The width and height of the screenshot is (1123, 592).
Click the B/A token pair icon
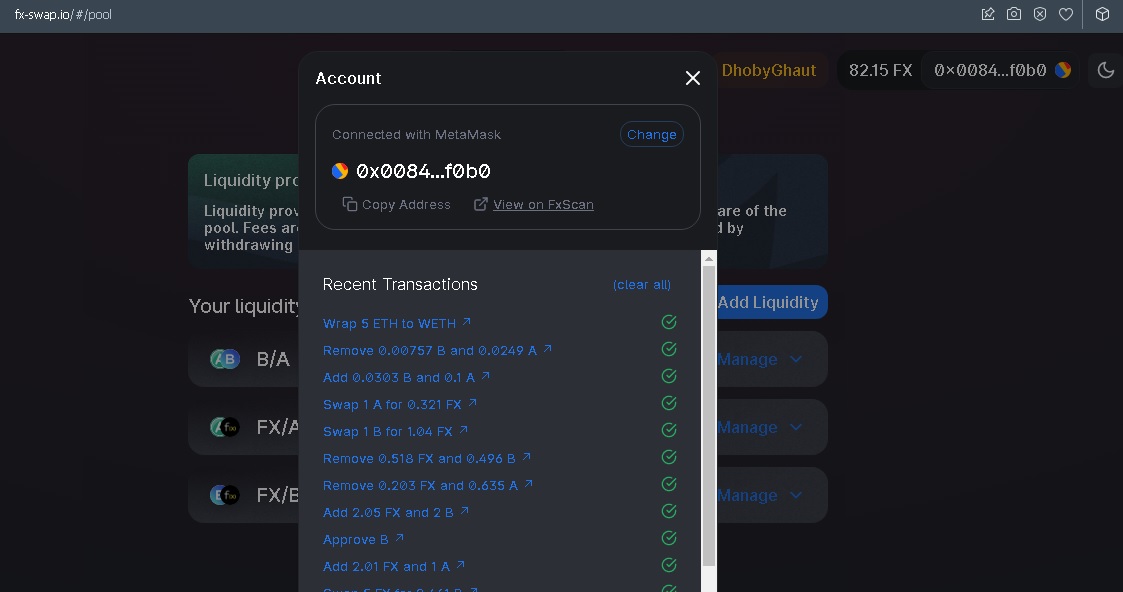[224, 359]
